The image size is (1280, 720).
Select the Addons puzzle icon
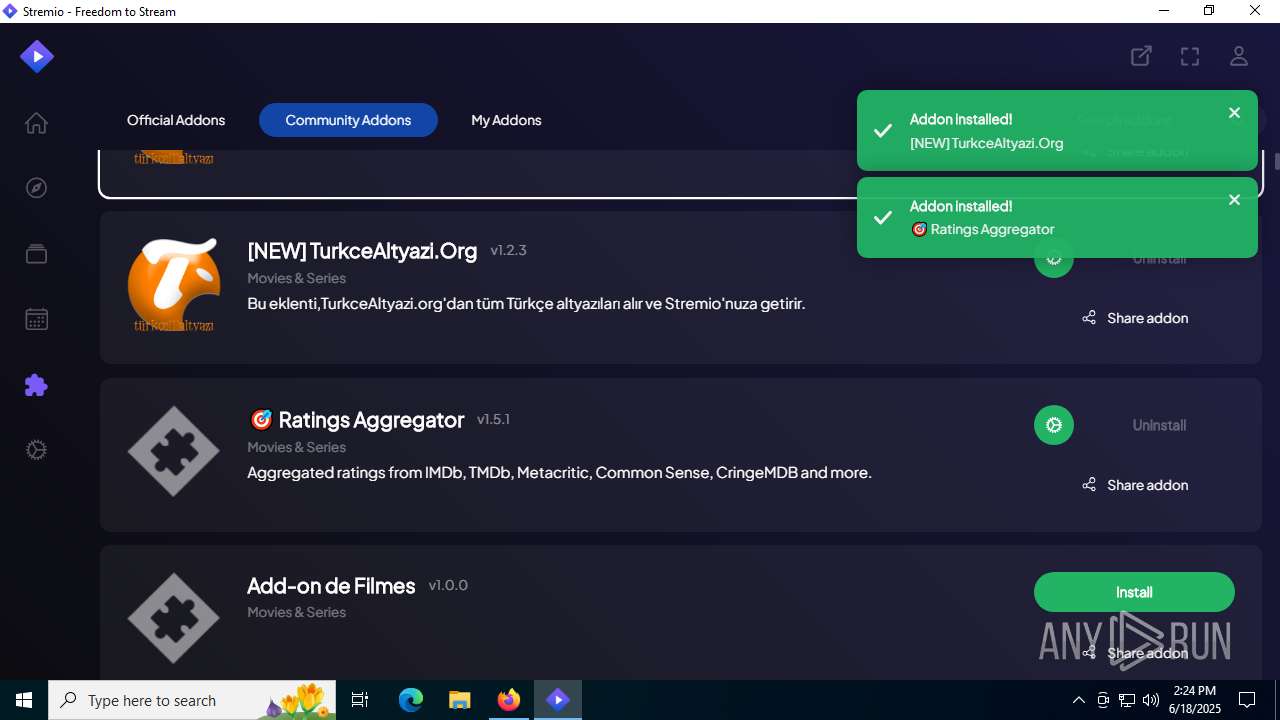coord(36,385)
